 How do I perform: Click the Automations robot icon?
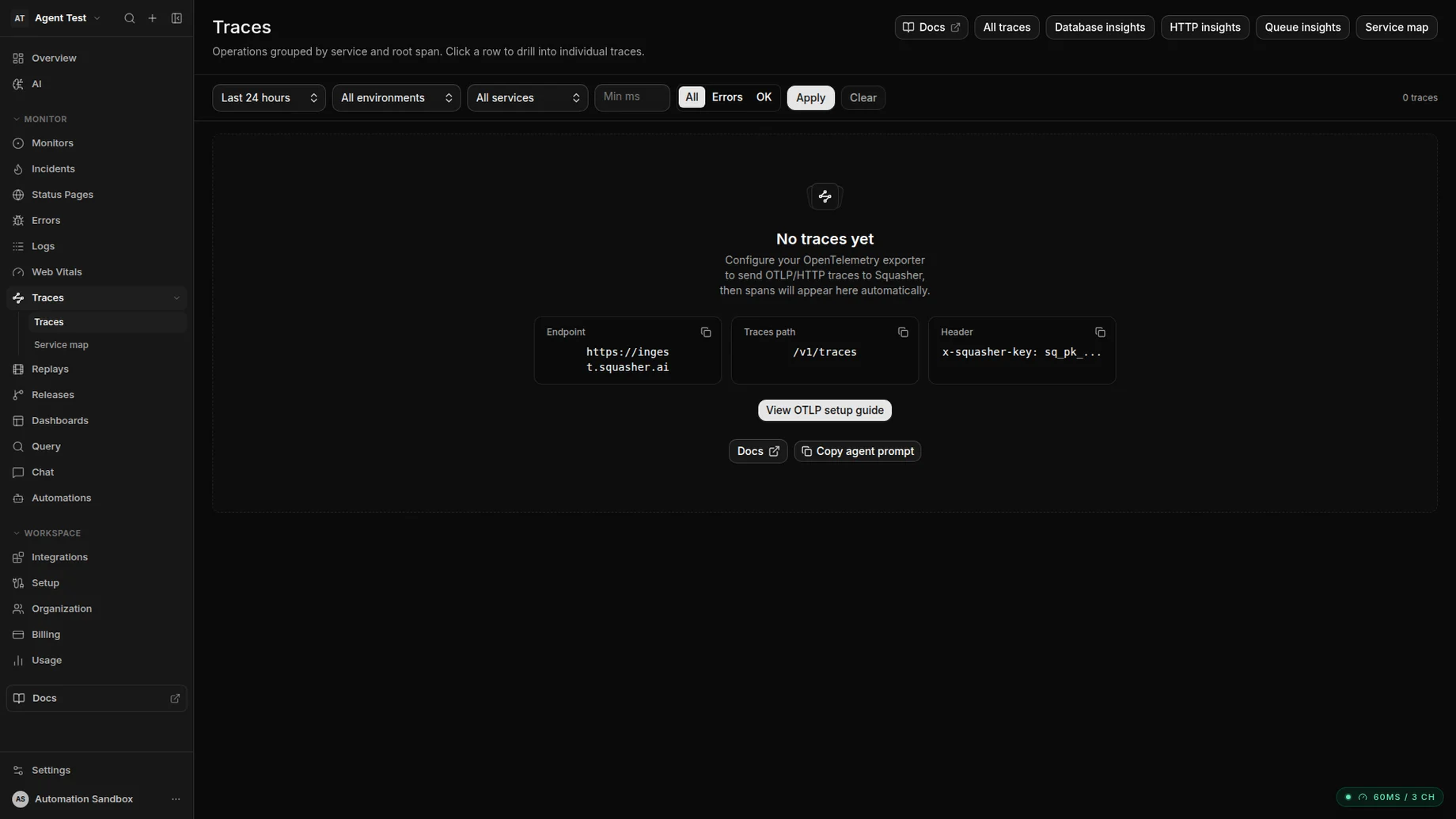(x=18, y=499)
